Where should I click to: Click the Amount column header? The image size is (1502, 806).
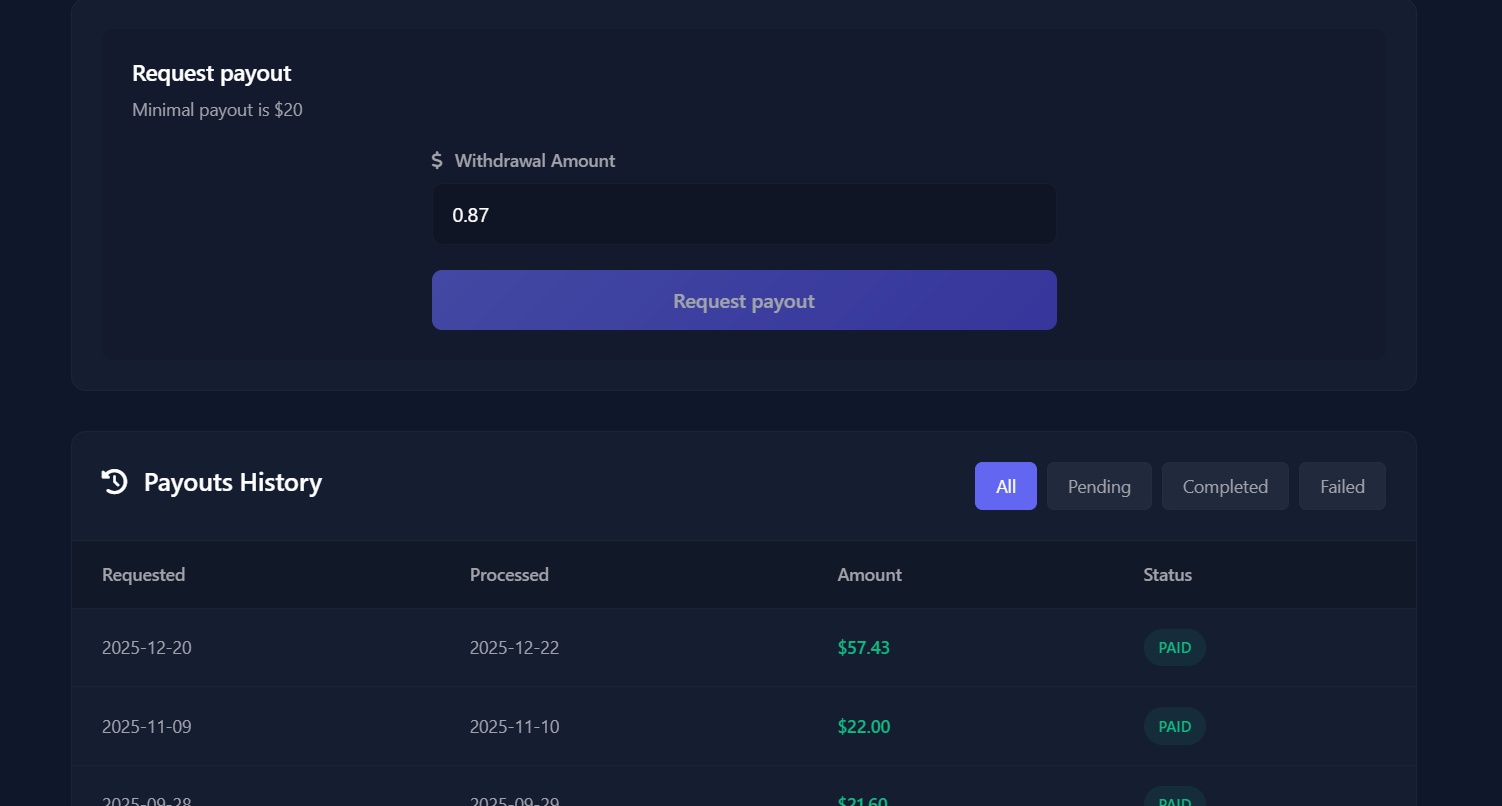869,575
